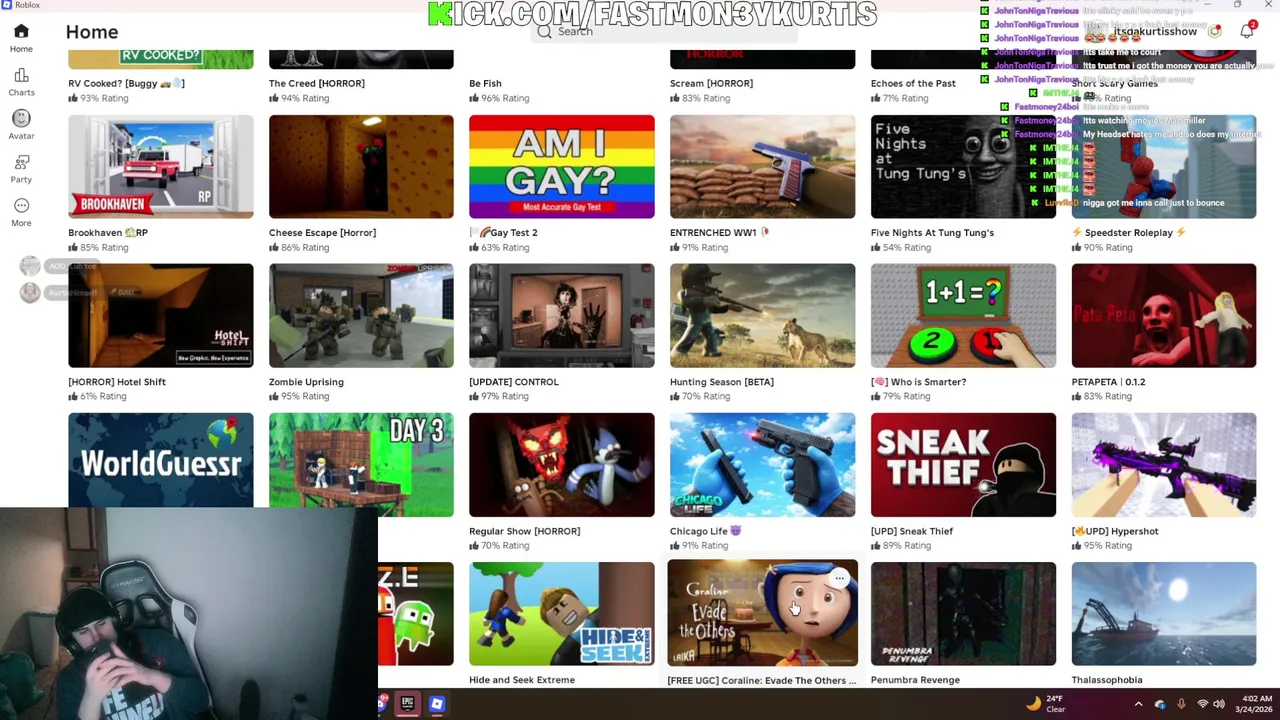The width and height of the screenshot is (1280, 720).
Task: Launch Epic Games from the taskbar
Action: [x=407, y=704]
